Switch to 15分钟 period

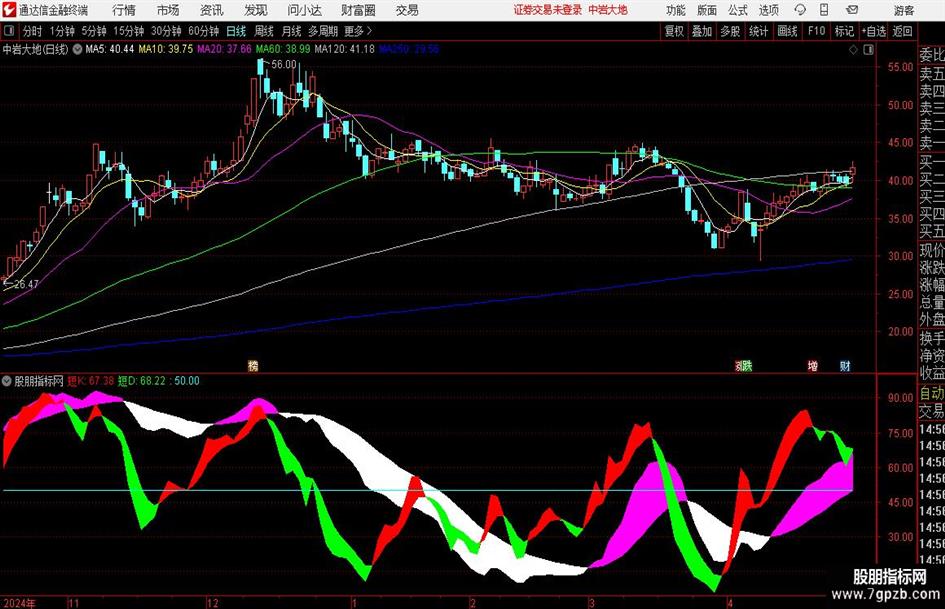click(129, 31)
